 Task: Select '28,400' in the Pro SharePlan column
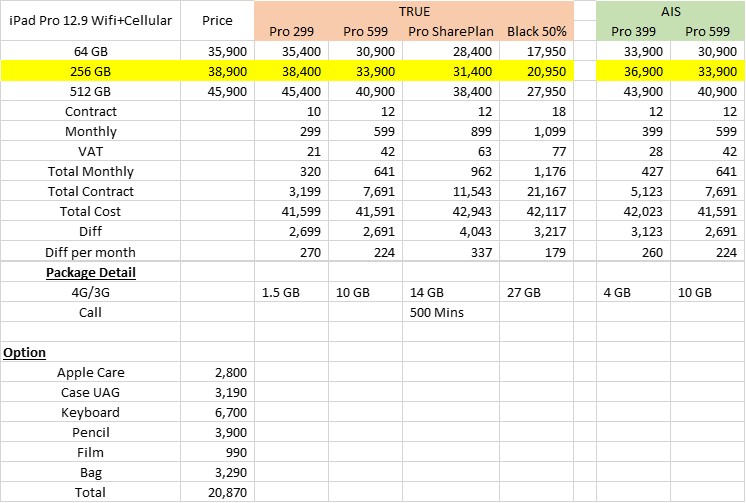pyautogui.click(x=451, y=51)
